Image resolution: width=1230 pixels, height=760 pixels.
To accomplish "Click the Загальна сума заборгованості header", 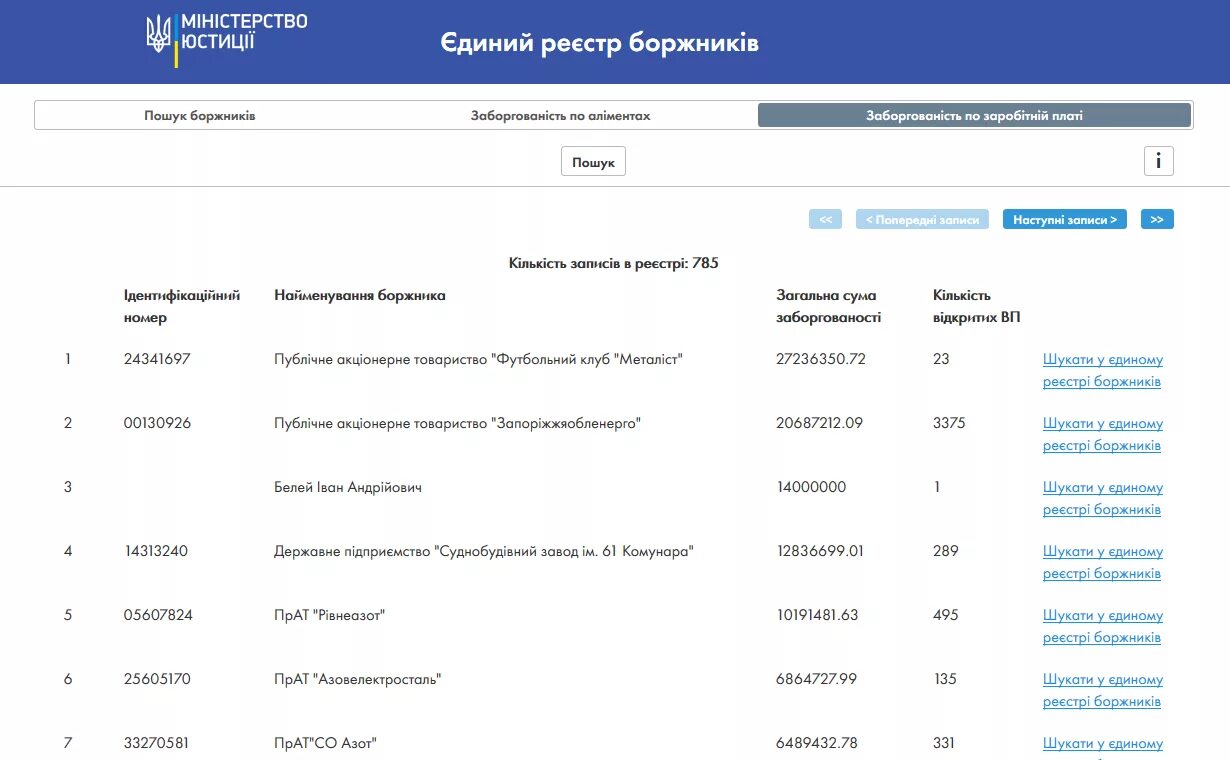I will [x=829, y=306].
